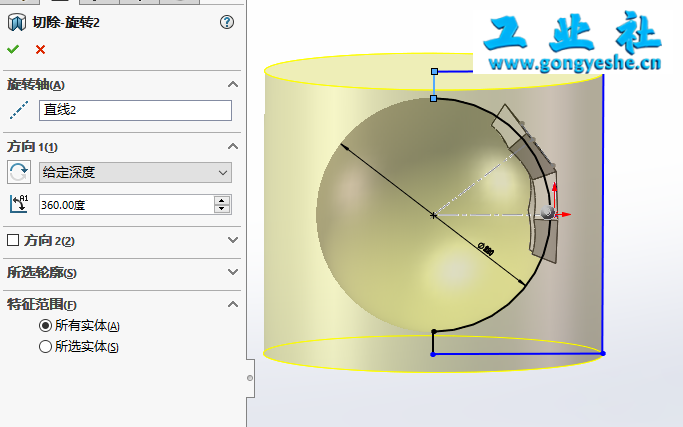Viewport: 683px width, 427px height.
Task: Click the red triad origin handle
Action: click(548, 213)
